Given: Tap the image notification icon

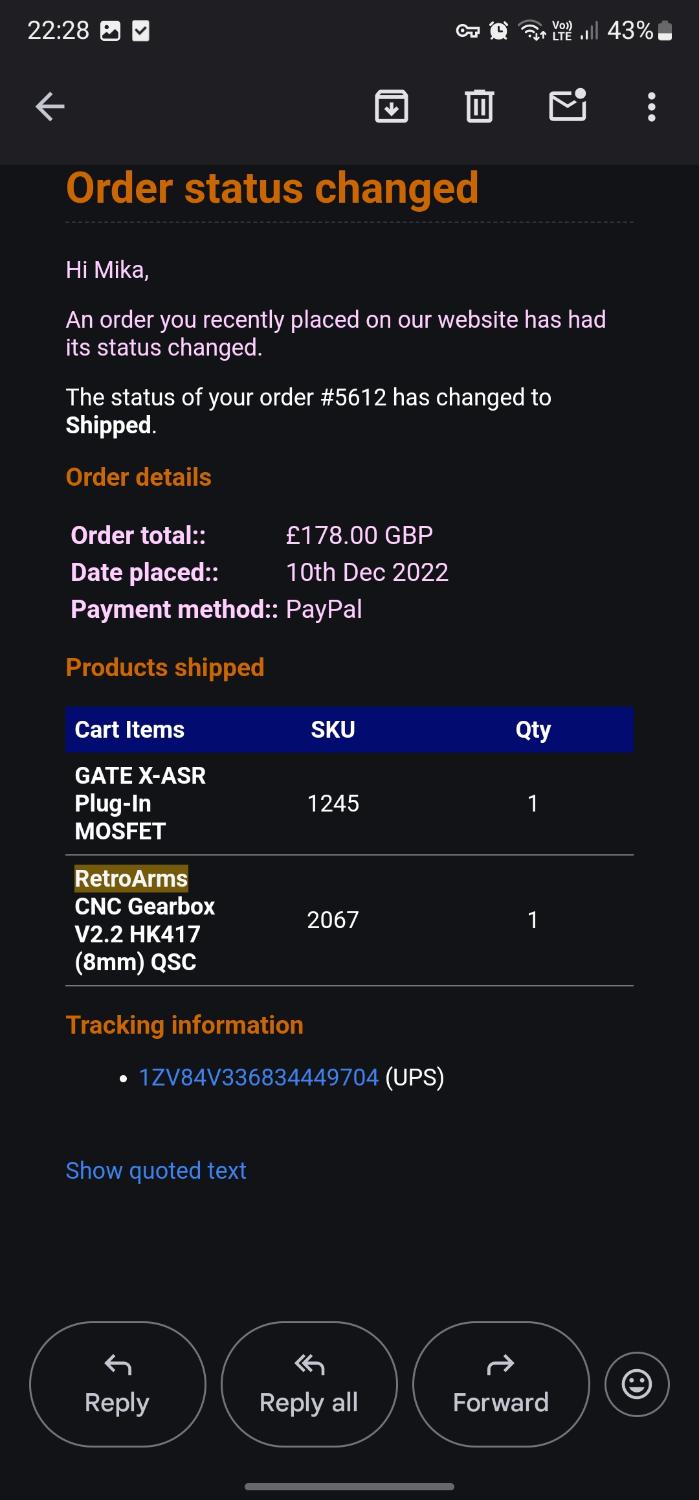Looking at the screenshot, I should (x=111, y=31).
